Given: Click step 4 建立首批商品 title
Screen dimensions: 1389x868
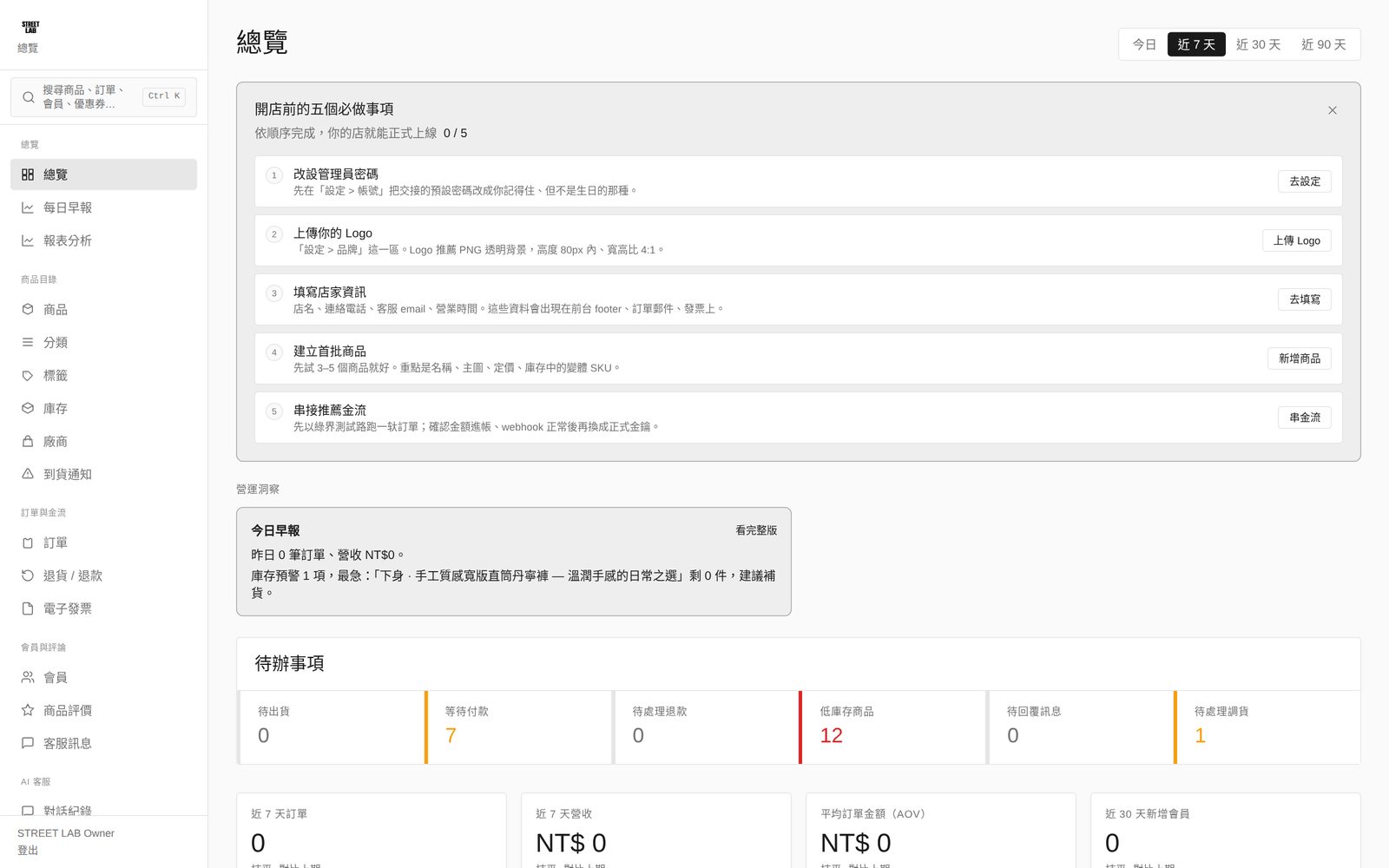Looking at the screenshot, I should pos(330,352).
